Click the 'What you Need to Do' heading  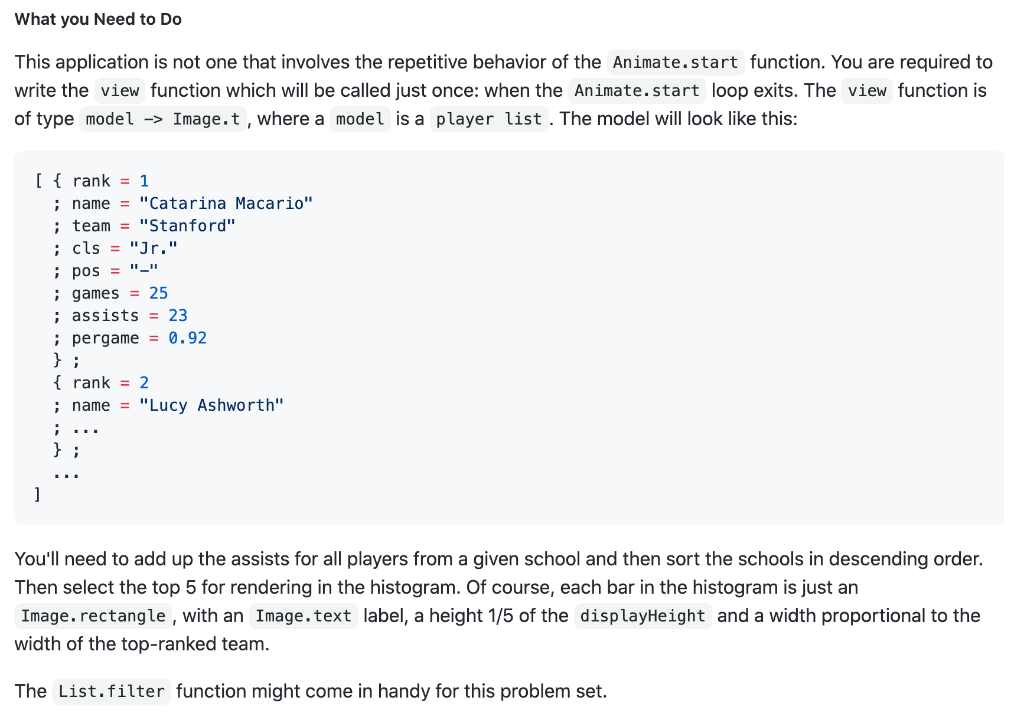(x=98, y=20)
